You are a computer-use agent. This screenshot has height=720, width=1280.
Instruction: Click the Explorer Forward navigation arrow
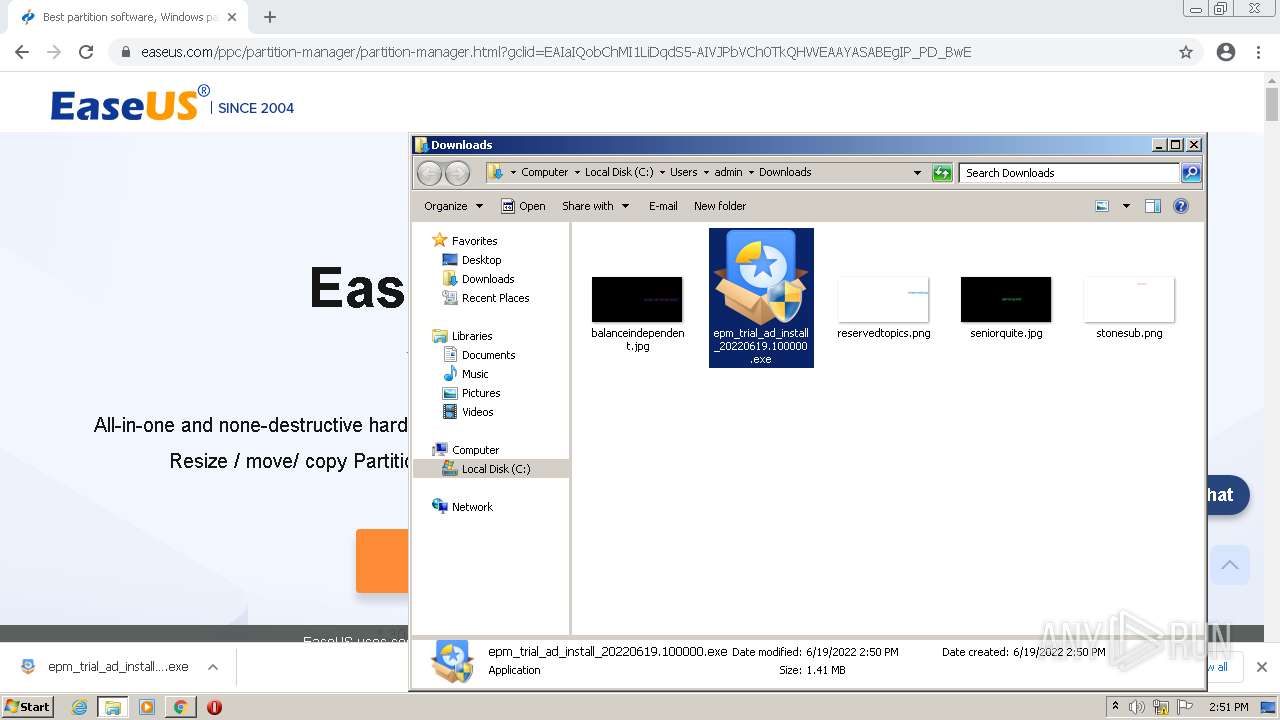tap(457, 173)
